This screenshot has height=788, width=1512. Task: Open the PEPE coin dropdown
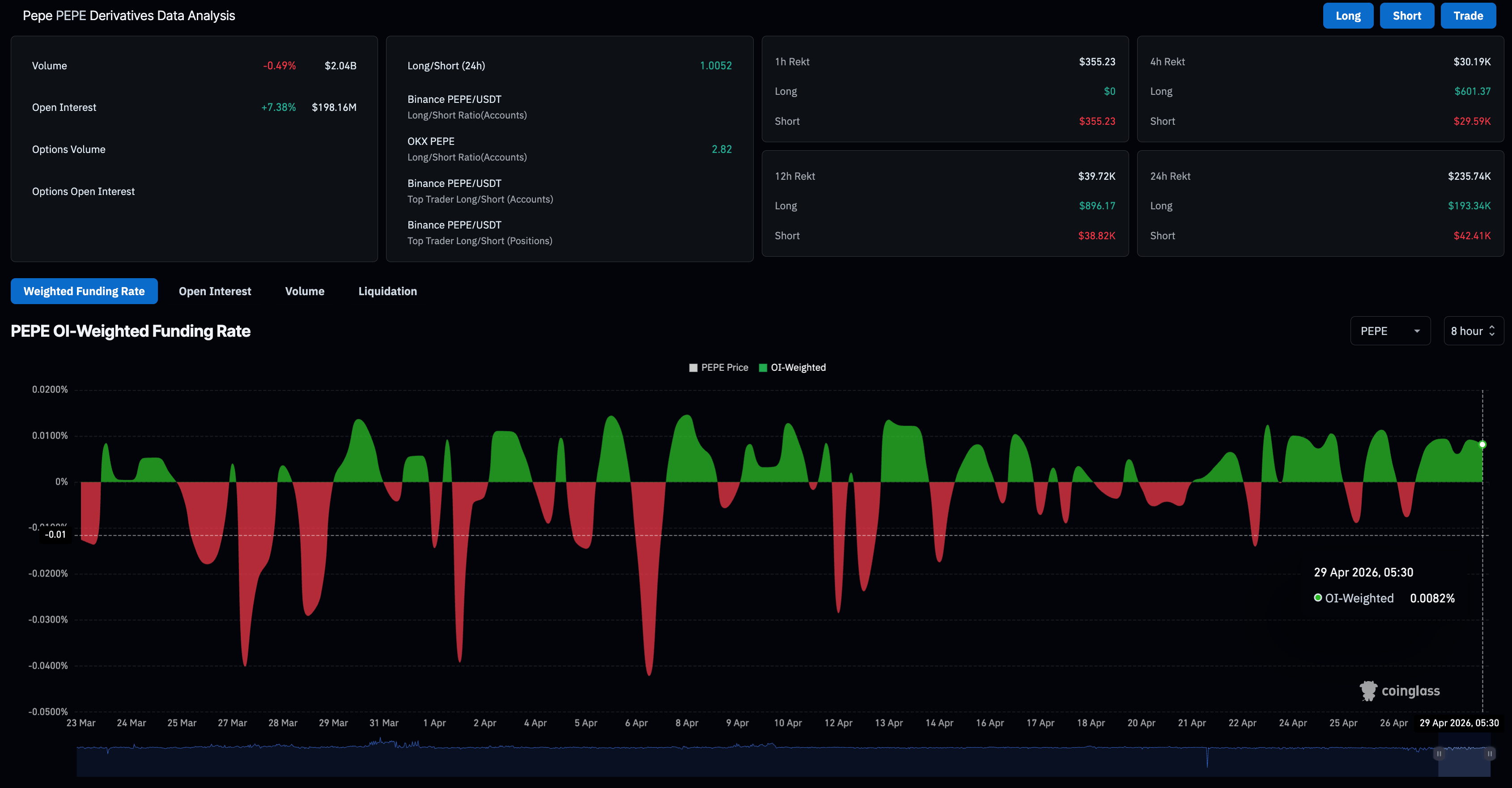point(1389,331)
